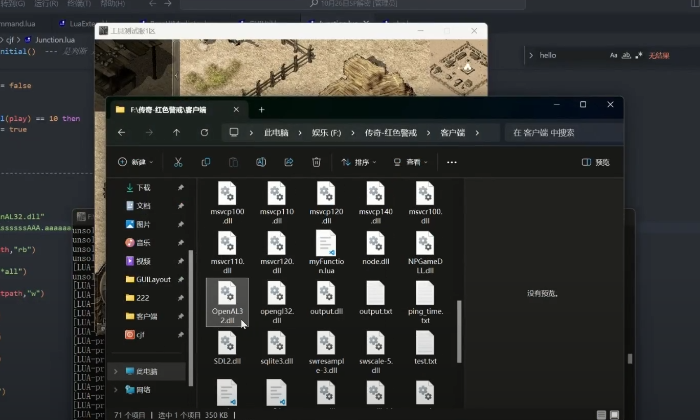Click the Up directory arrow button
The width and height of the screenshot is (700, 420).
177,132
